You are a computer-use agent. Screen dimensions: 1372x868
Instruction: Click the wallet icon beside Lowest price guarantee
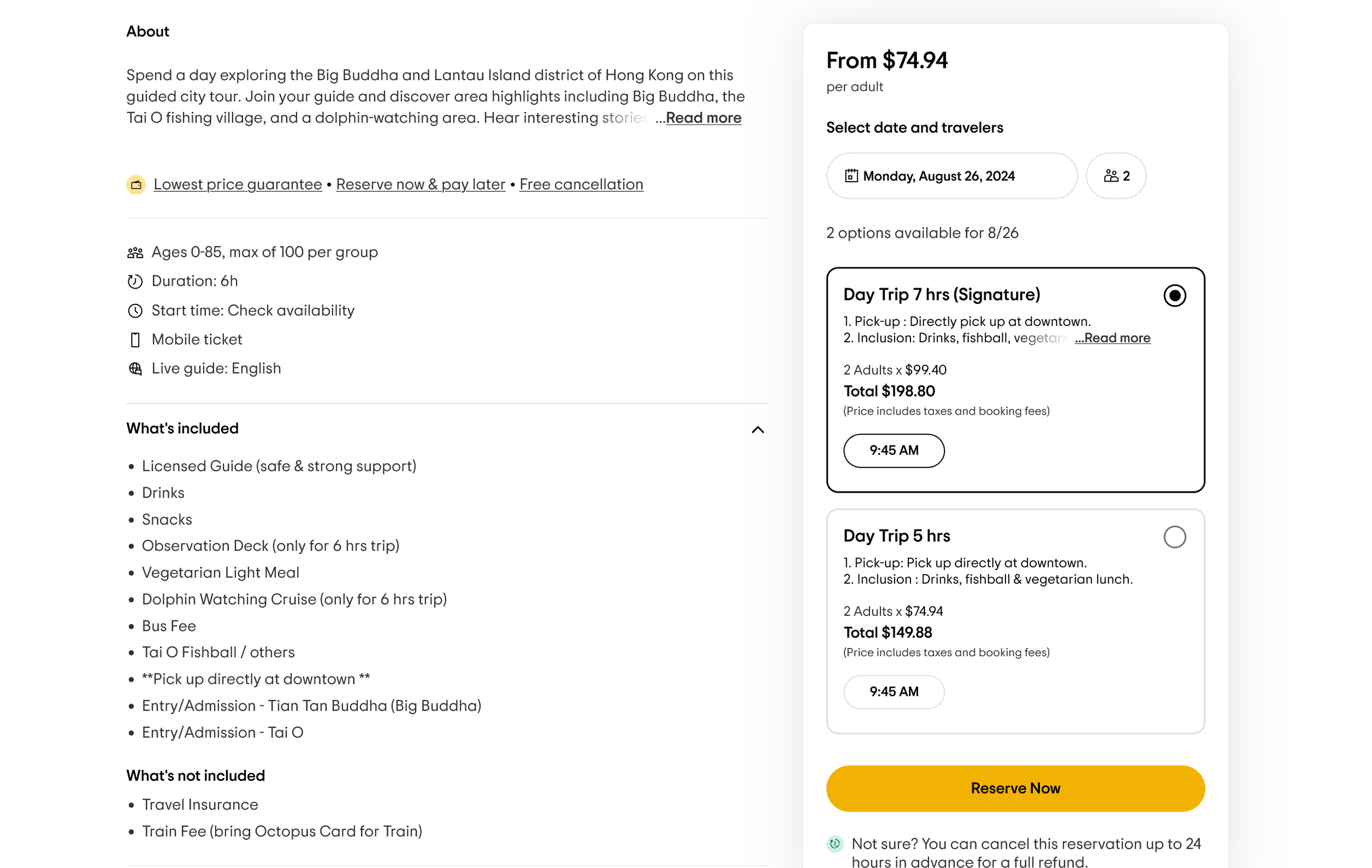[136, 184]
